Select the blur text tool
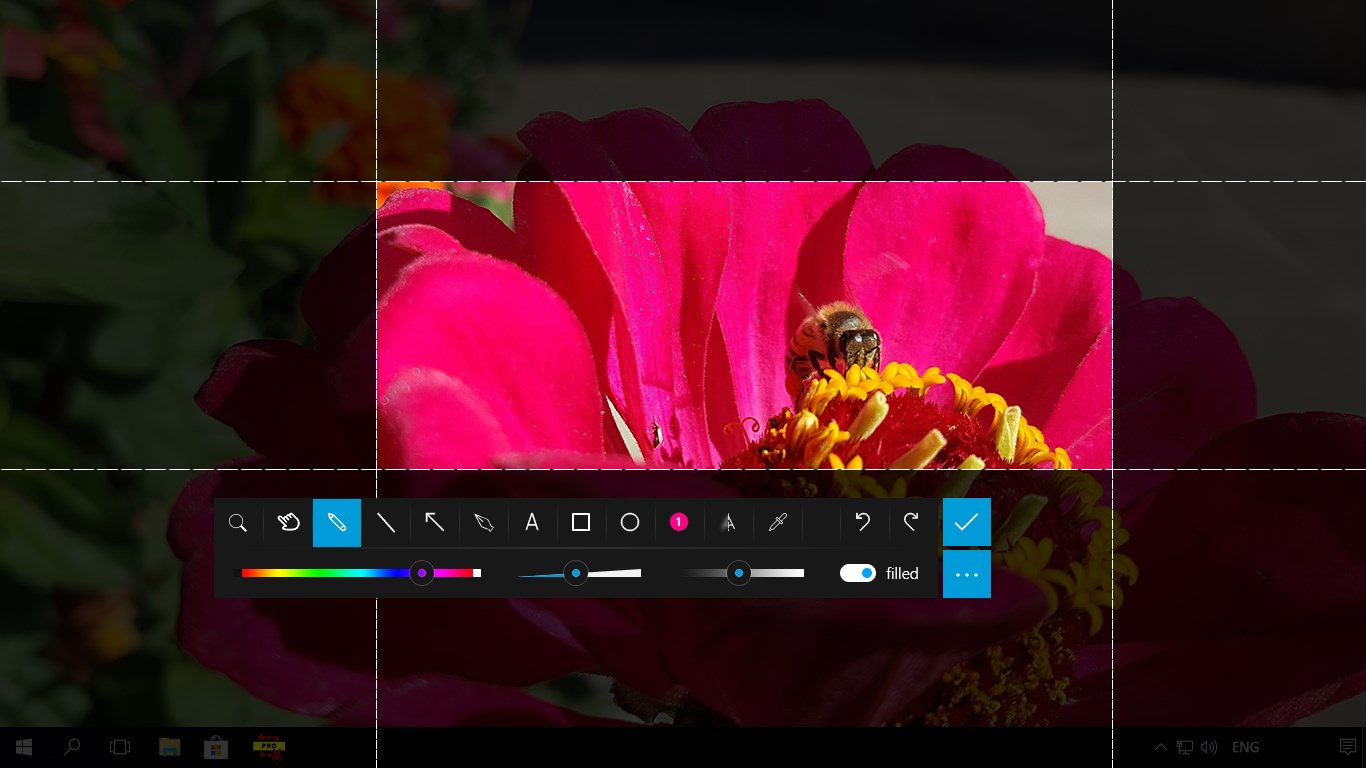Viewport: 1366px width, 768px height. click(729, 523)
